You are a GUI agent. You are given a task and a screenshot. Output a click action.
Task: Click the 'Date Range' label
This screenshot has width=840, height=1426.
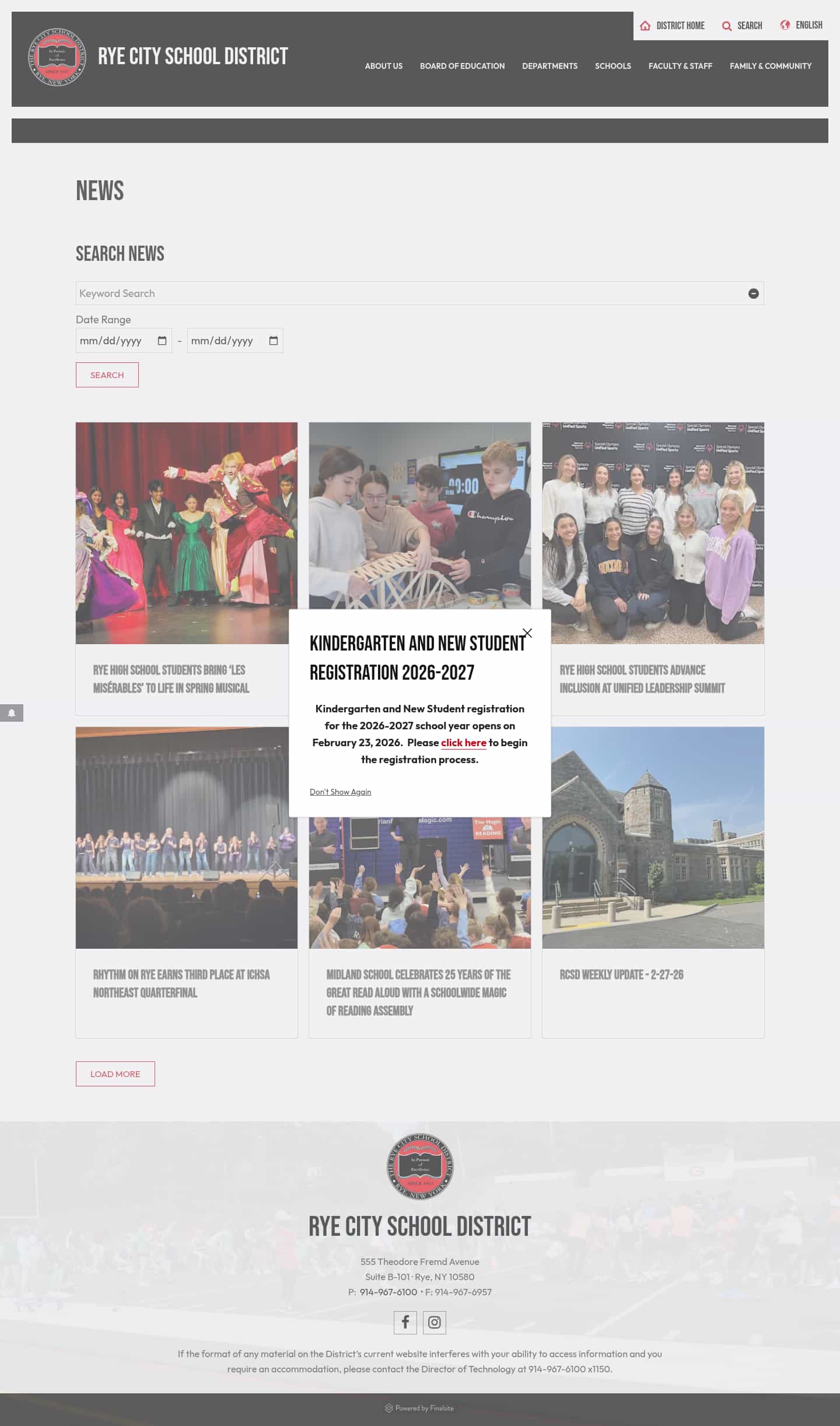(103, 320)
